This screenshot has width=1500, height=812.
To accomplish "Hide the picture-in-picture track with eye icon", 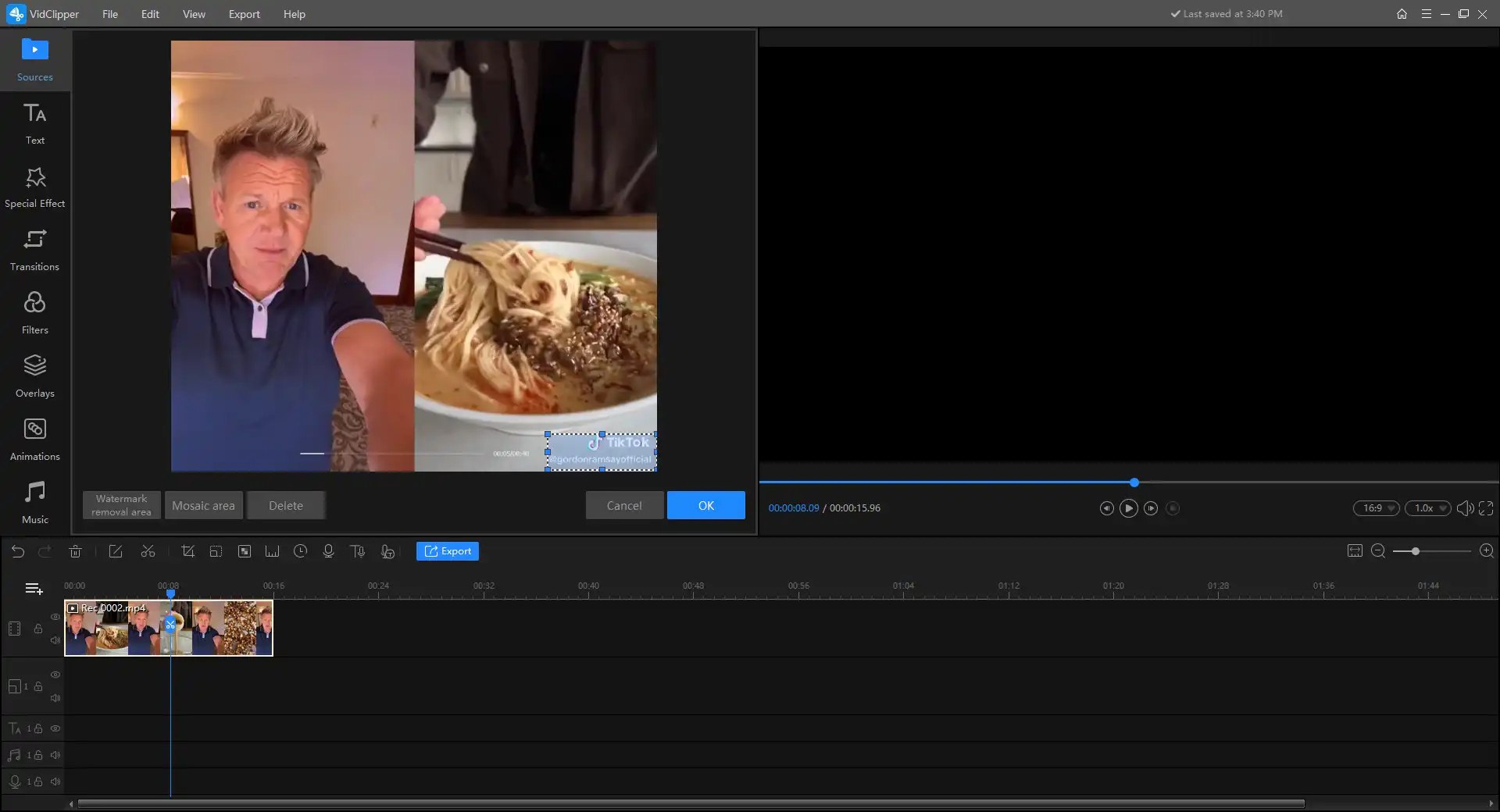I will (55, 675).
